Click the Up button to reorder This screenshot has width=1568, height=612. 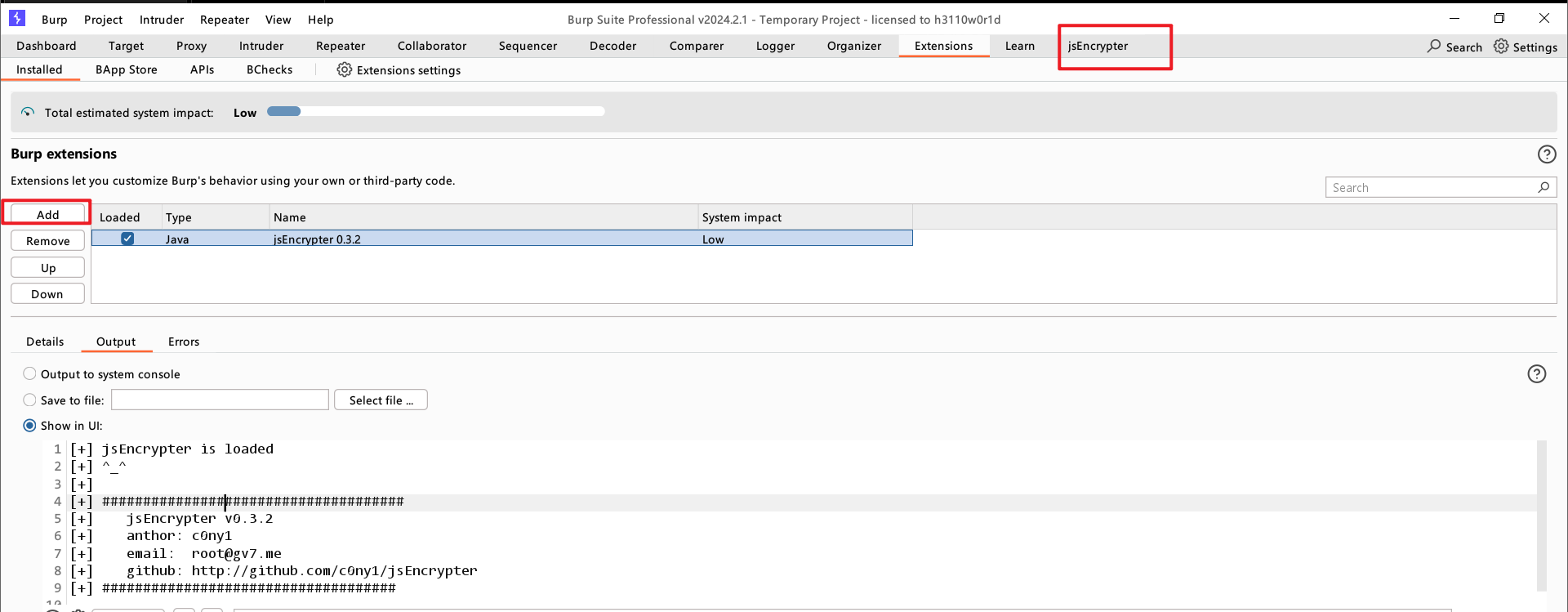pos(47,267)
